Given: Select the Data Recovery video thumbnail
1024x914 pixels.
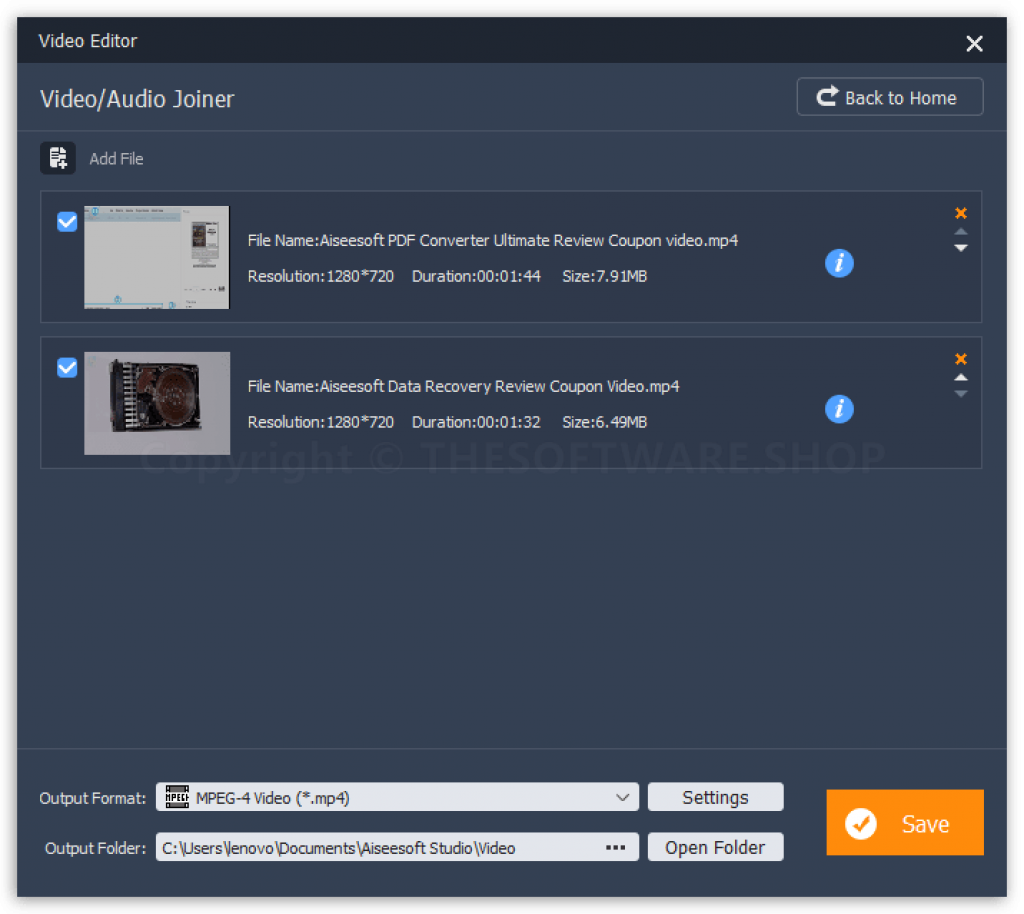Looking at the screenshot, I should pos(157,403).
